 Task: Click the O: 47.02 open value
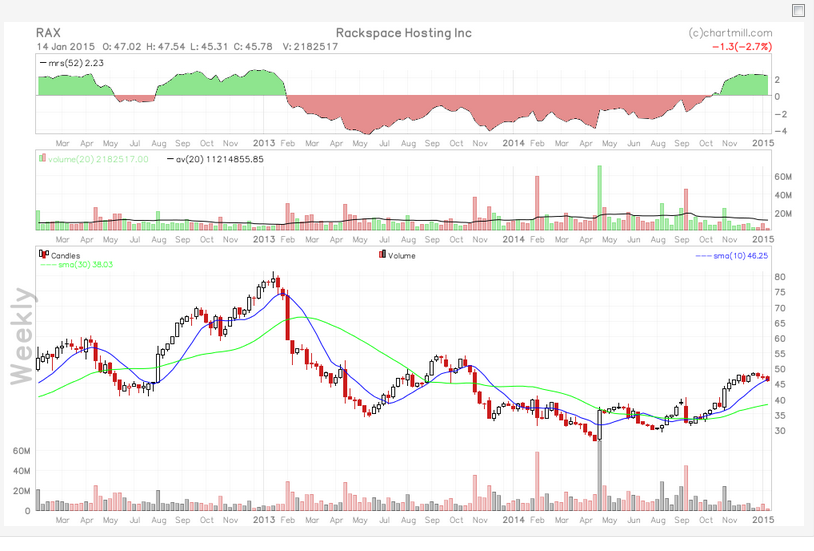coord(121,47)
